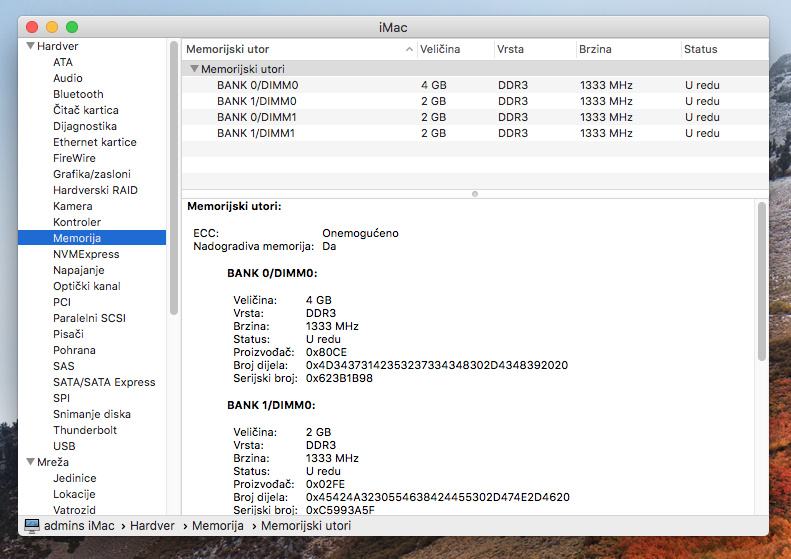Sort by Vrsta column header
The image size is (791, 559).
pyautogui.click(x=534, y=49)
